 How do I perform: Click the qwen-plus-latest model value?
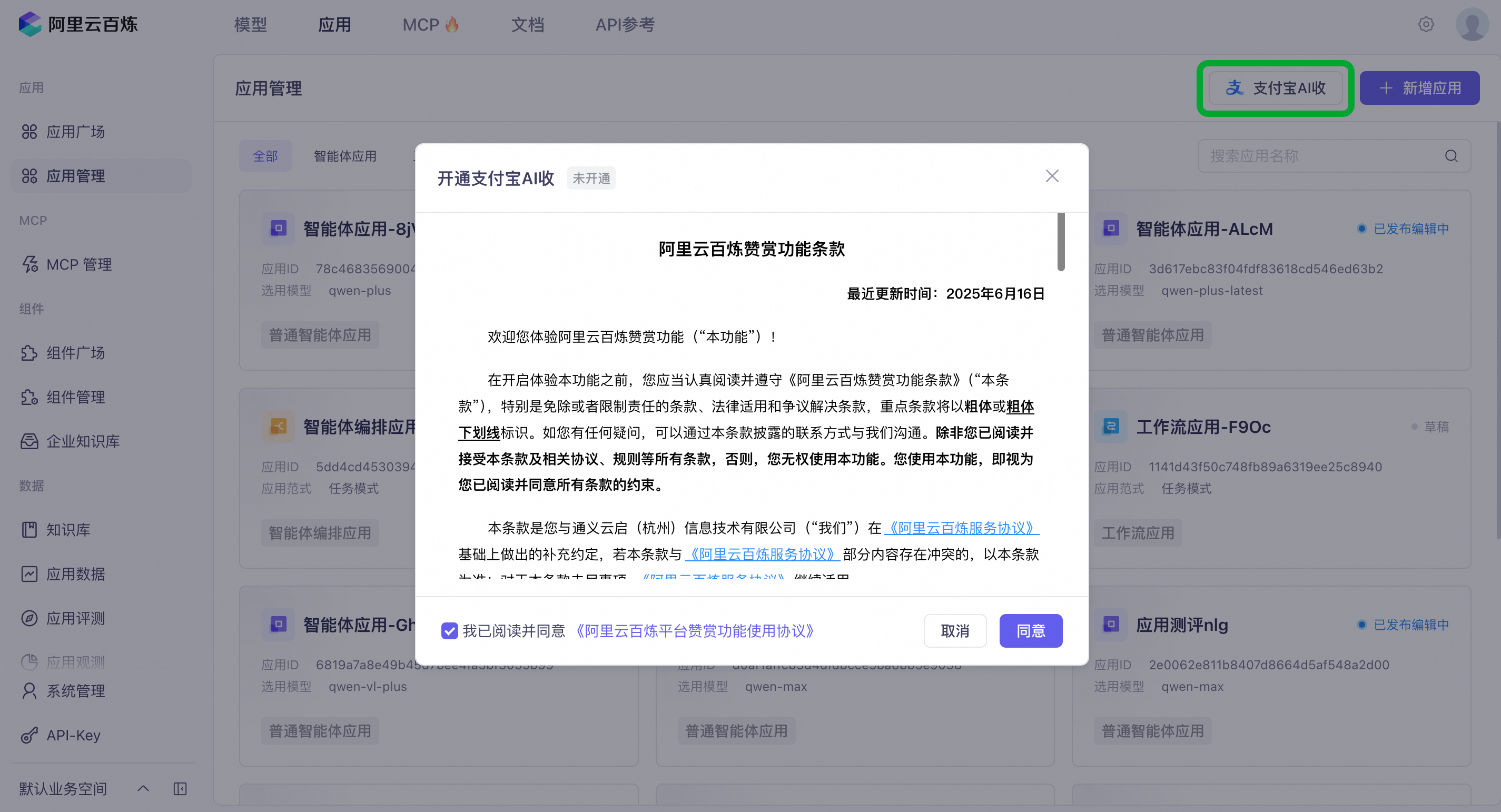[1212, 291]
